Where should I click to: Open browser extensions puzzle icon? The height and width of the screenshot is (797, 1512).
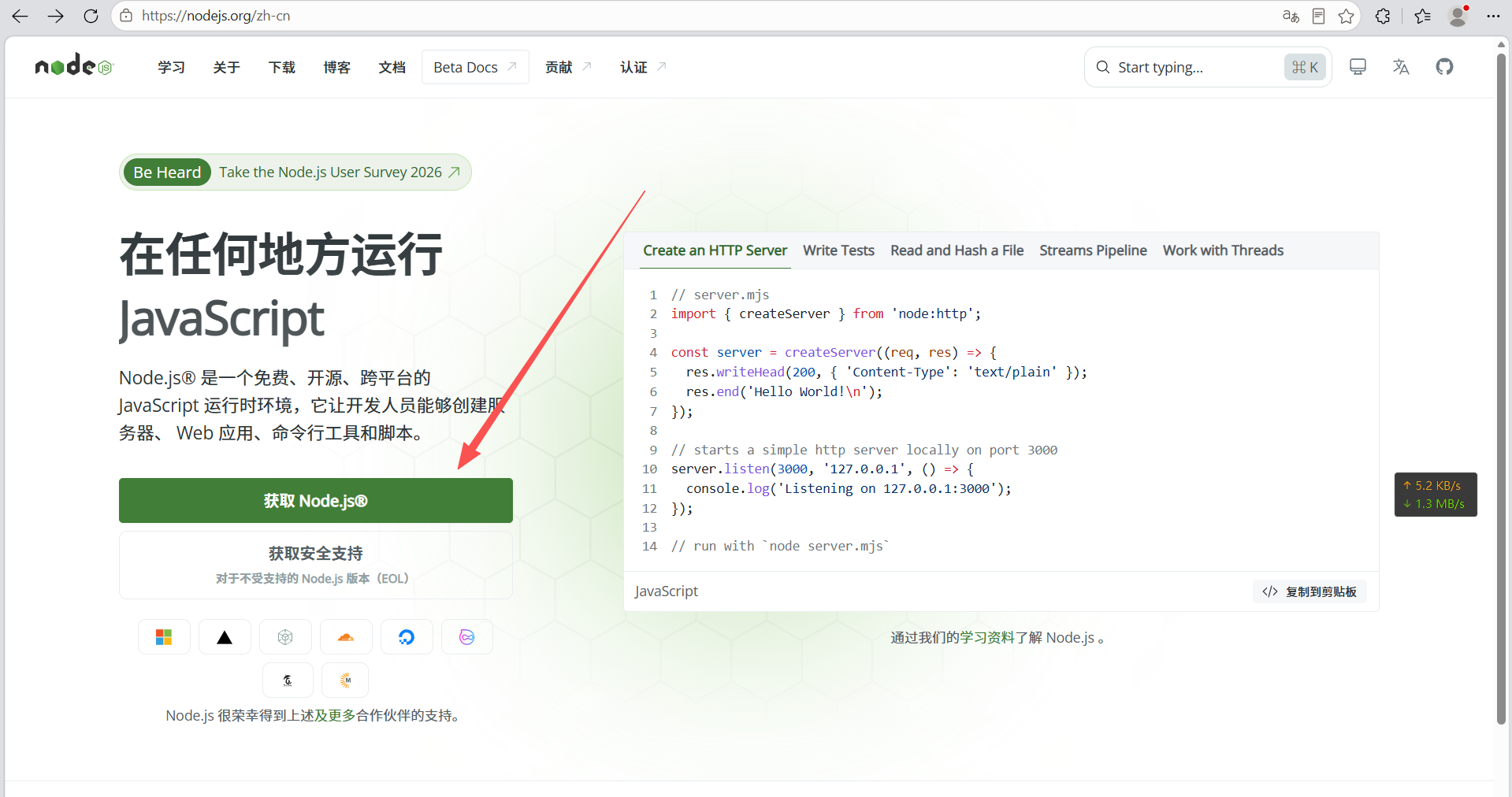click(x=1383, y=16)
